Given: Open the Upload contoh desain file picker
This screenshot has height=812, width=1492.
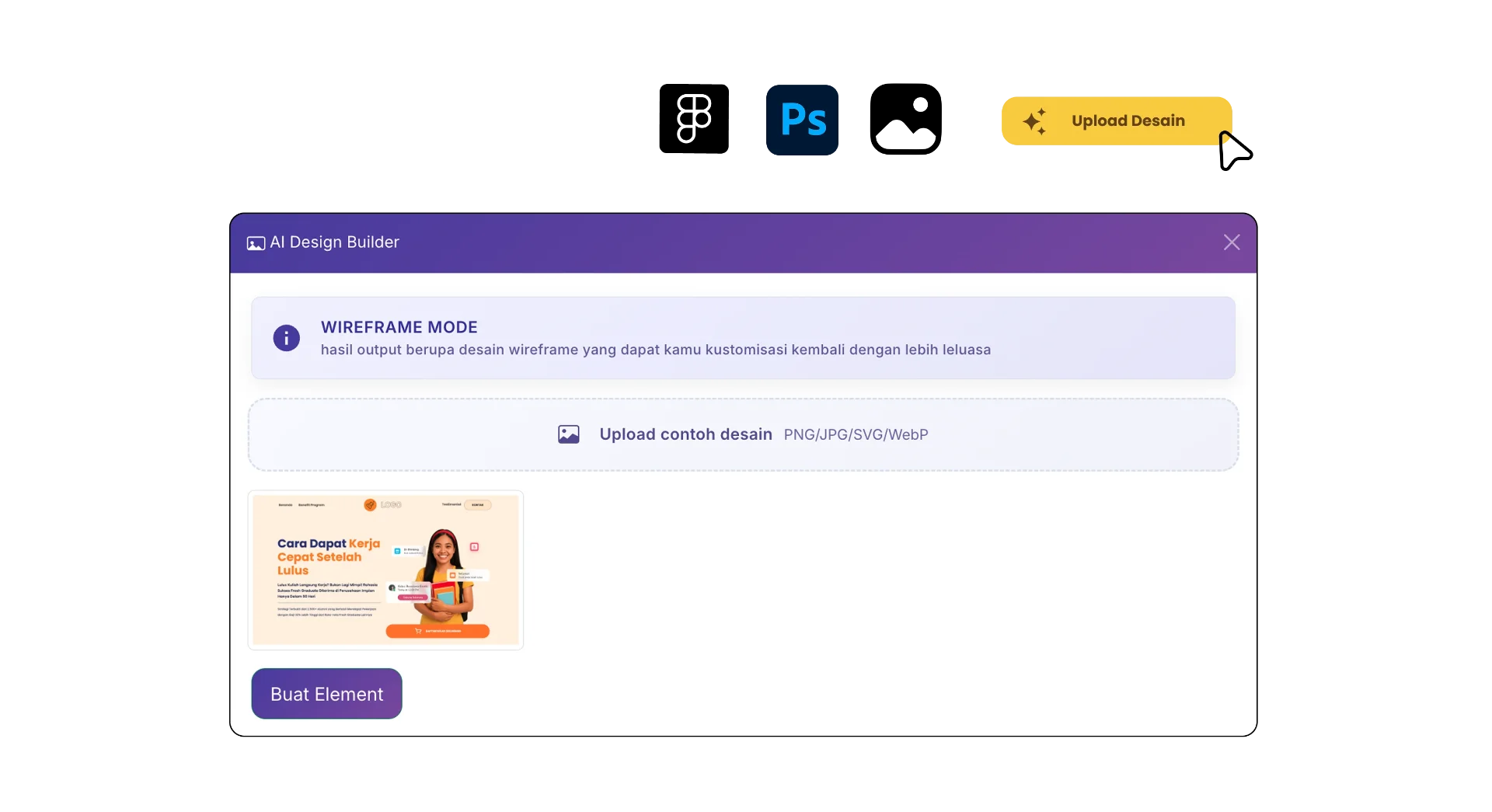Looking at the screenshot, I should (x=685, y=434).
